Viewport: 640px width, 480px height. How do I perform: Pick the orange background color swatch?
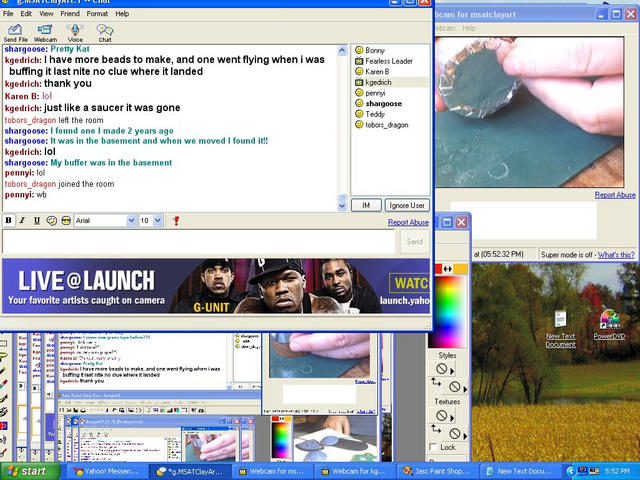tap(461, 269)
